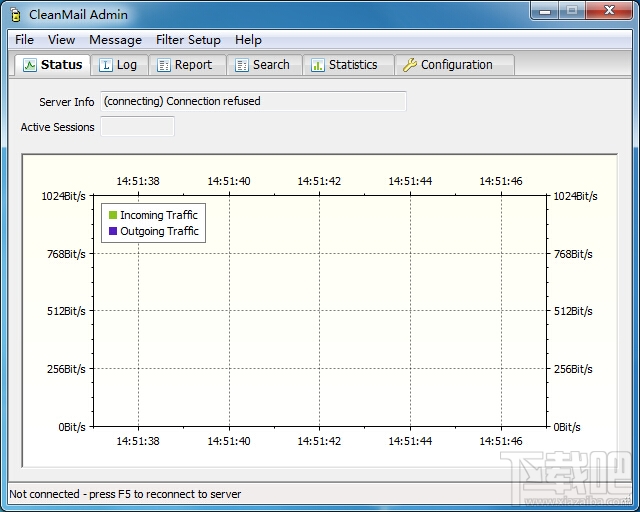Open the Help menu

pyautogui.click(x=248, y=40)
